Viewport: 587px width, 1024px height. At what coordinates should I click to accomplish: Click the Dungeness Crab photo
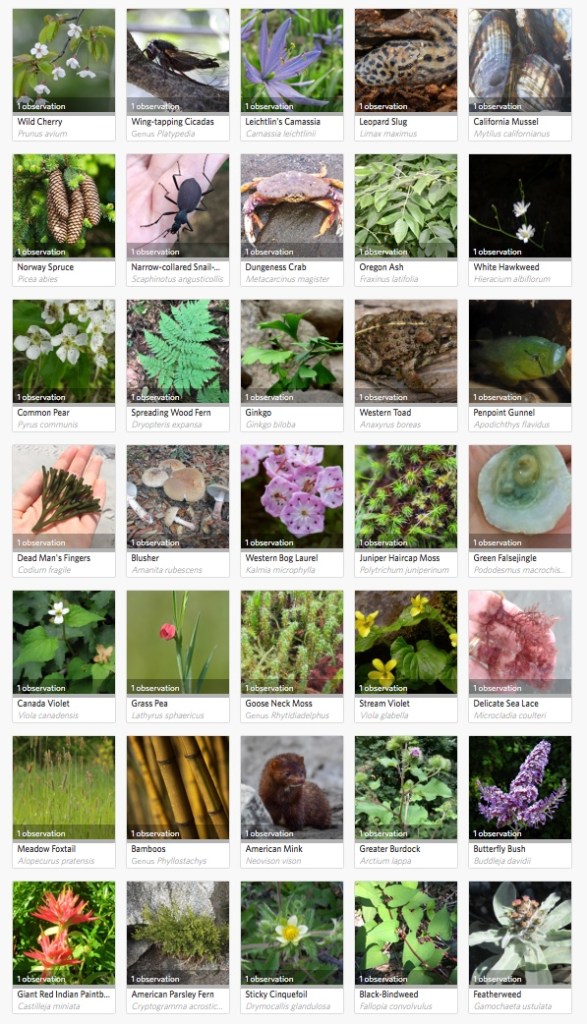pos(292,206)
